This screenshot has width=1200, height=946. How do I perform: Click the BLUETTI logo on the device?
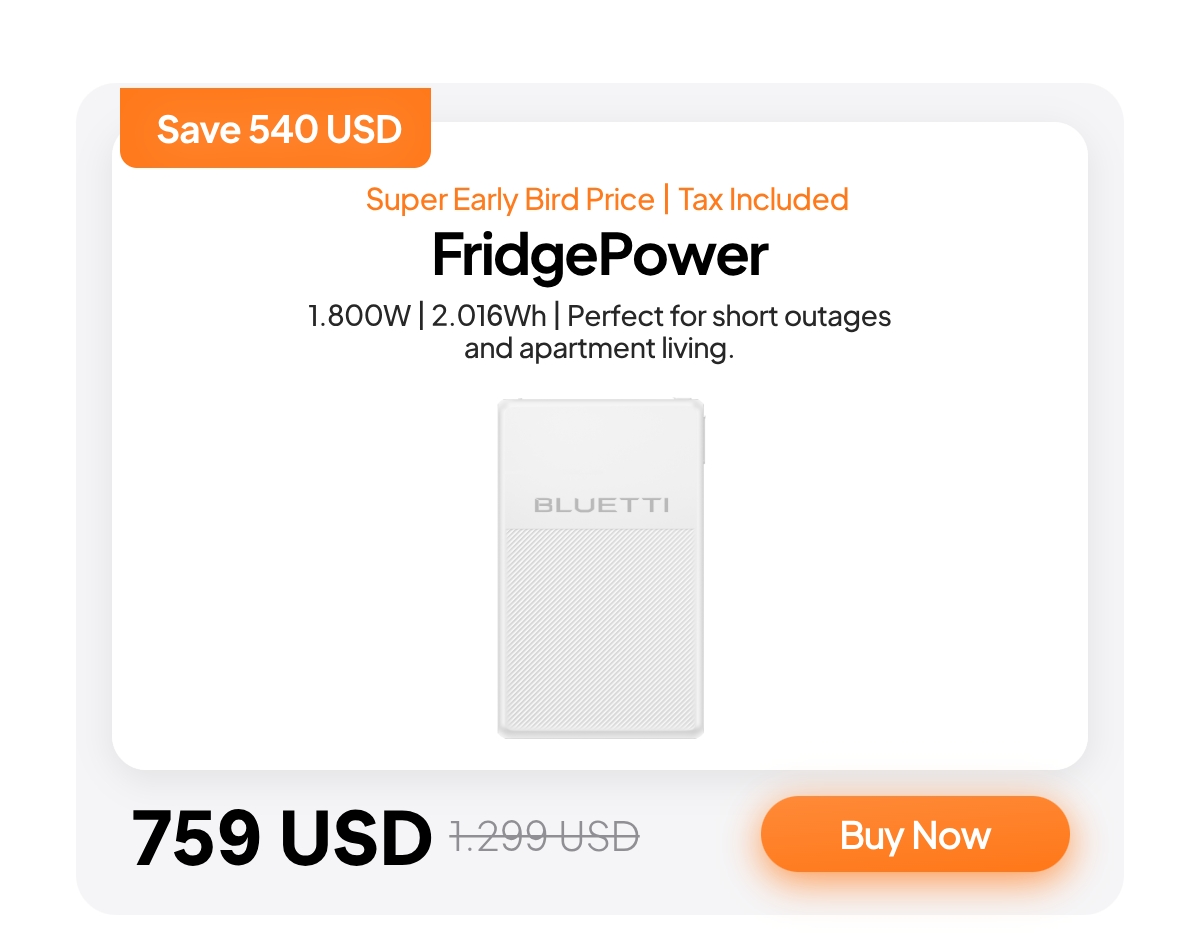coord(600,505)
